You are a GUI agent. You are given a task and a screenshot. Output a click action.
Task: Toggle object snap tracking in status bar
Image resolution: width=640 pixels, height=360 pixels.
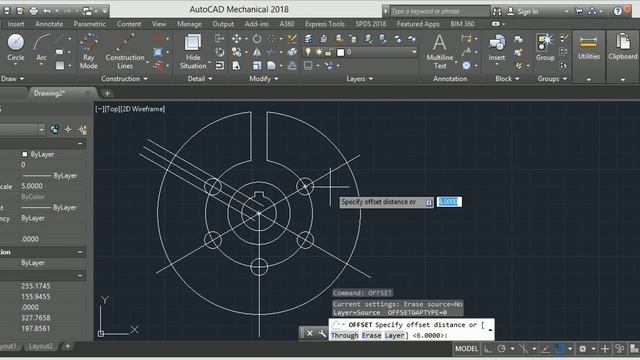546,349
